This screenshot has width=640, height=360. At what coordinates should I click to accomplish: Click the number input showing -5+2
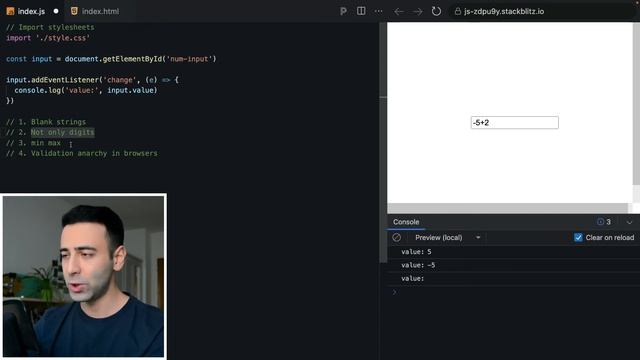[514, 122]
